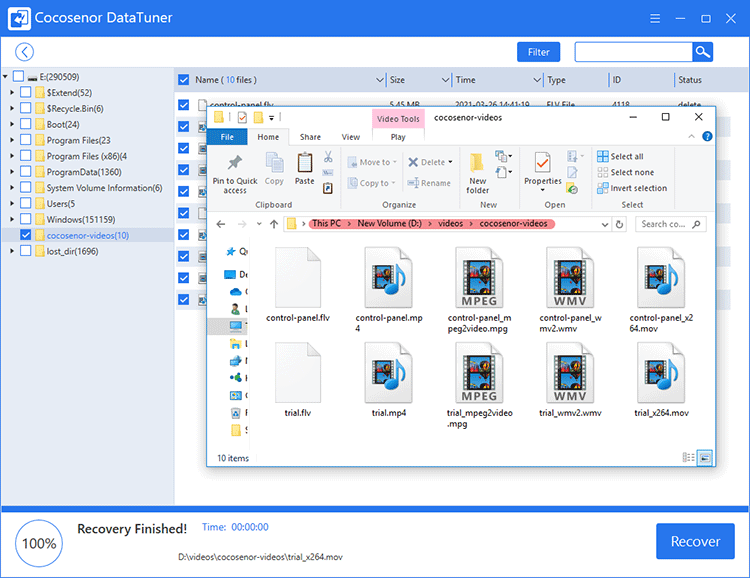Viewport: 750px width, 578px height.
Task: Select the control-panel.mp4 file
Action: point(388,290)
